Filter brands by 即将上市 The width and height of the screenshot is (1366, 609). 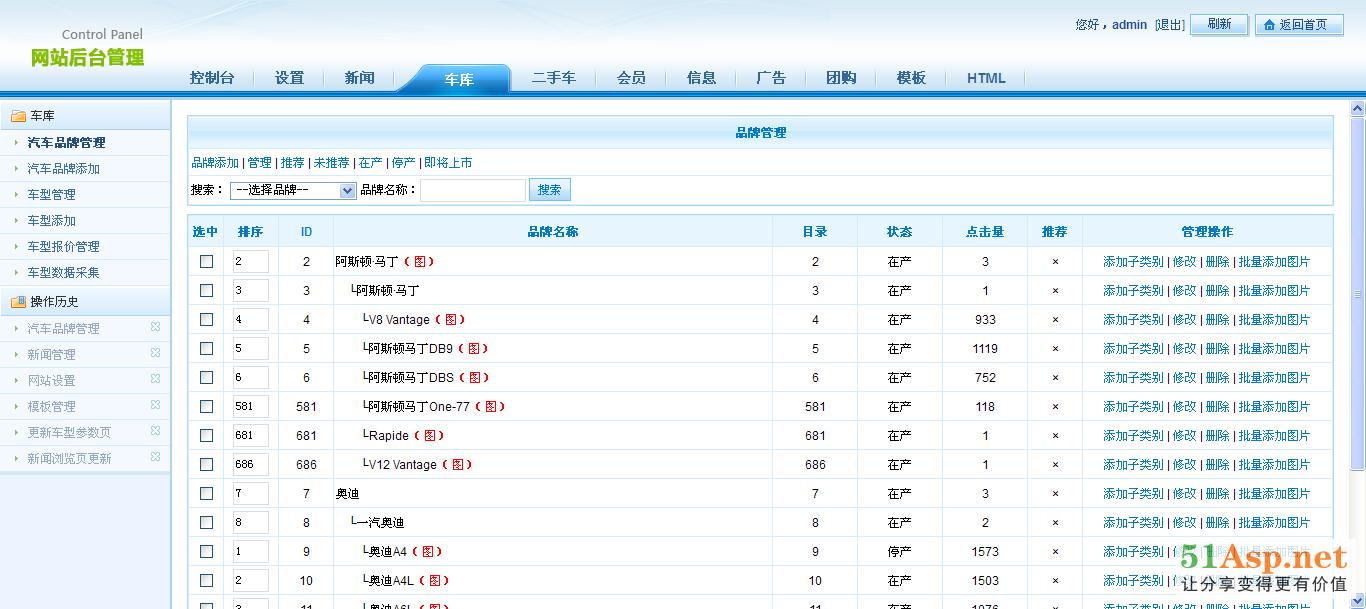coord(448,163)
